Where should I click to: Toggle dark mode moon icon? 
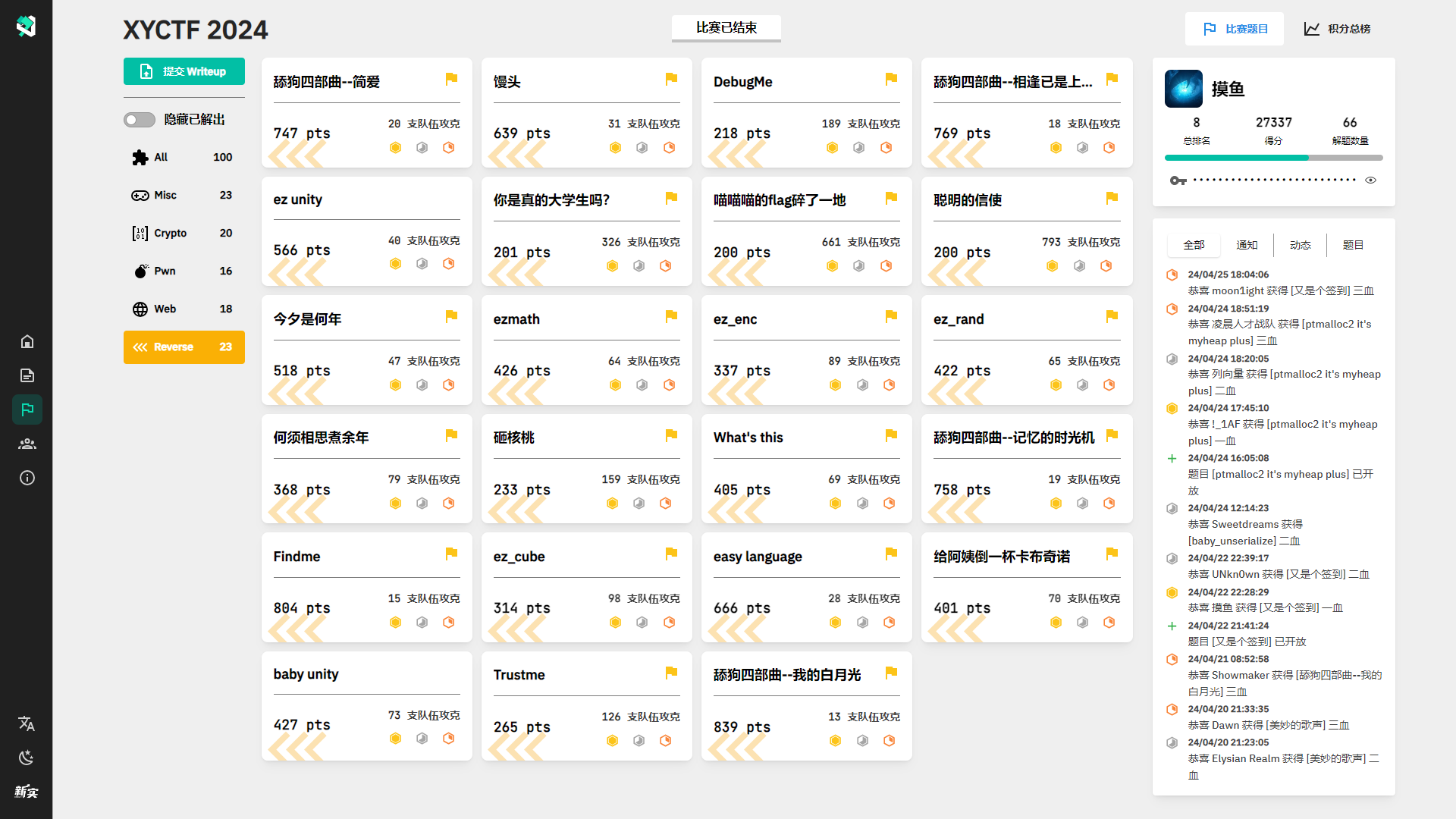[27, 758]
